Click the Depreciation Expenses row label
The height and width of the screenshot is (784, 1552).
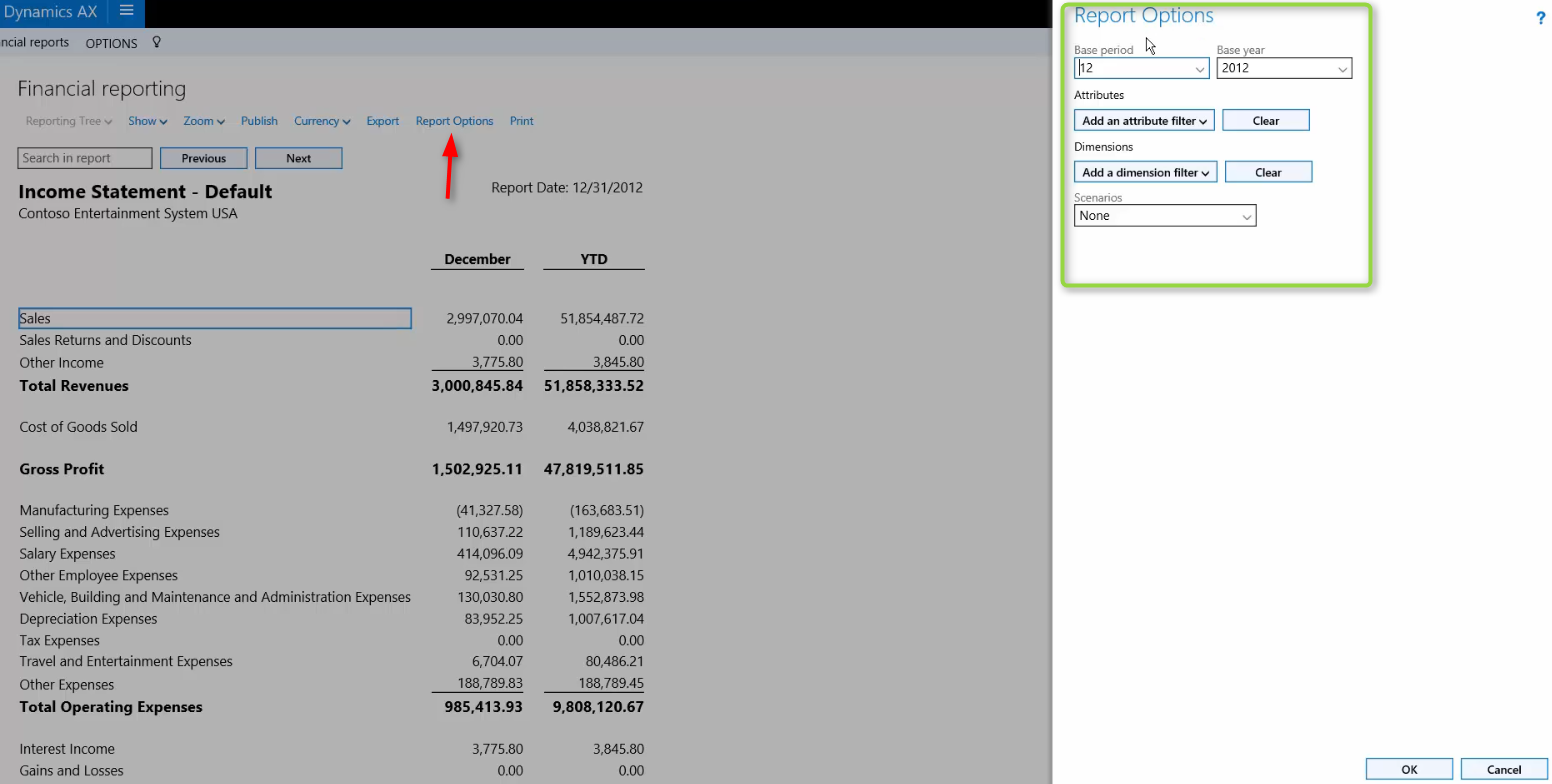[88, 619]
